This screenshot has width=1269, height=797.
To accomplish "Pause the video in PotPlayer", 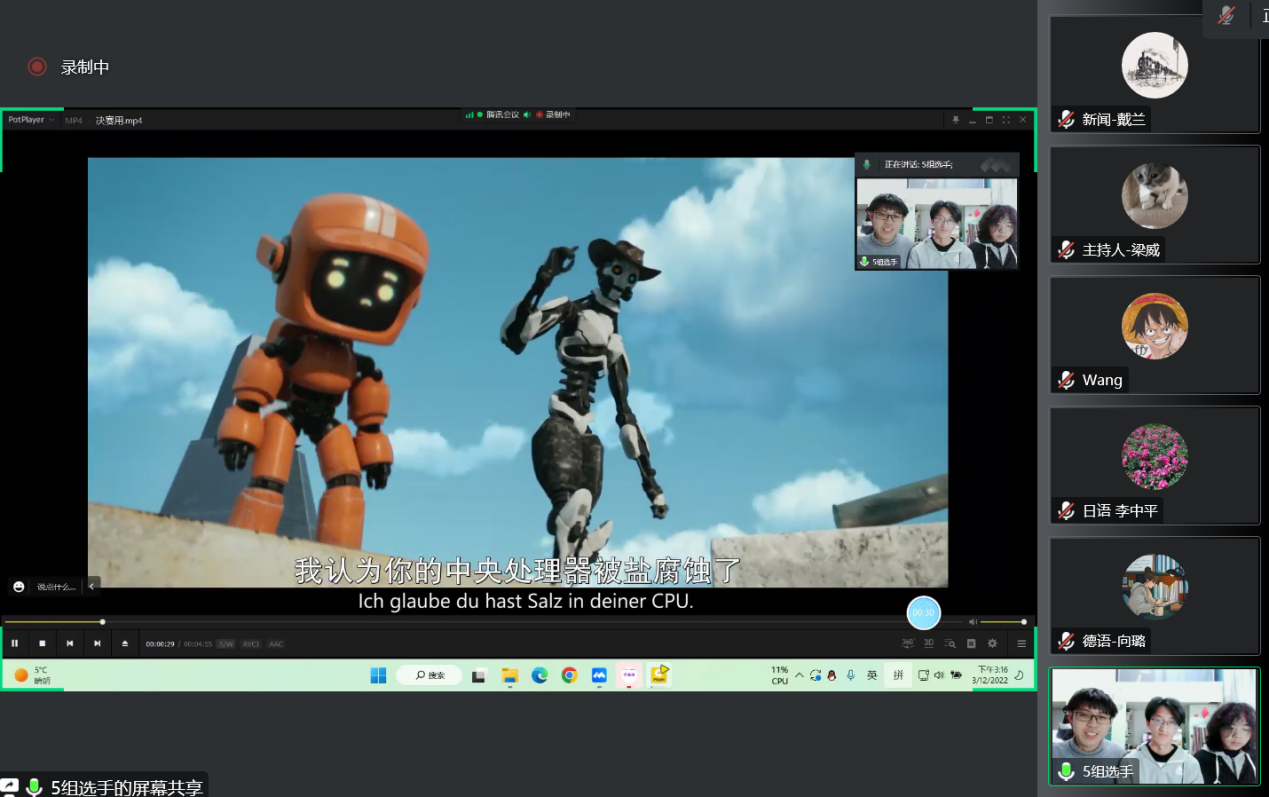I will [15, 643].
